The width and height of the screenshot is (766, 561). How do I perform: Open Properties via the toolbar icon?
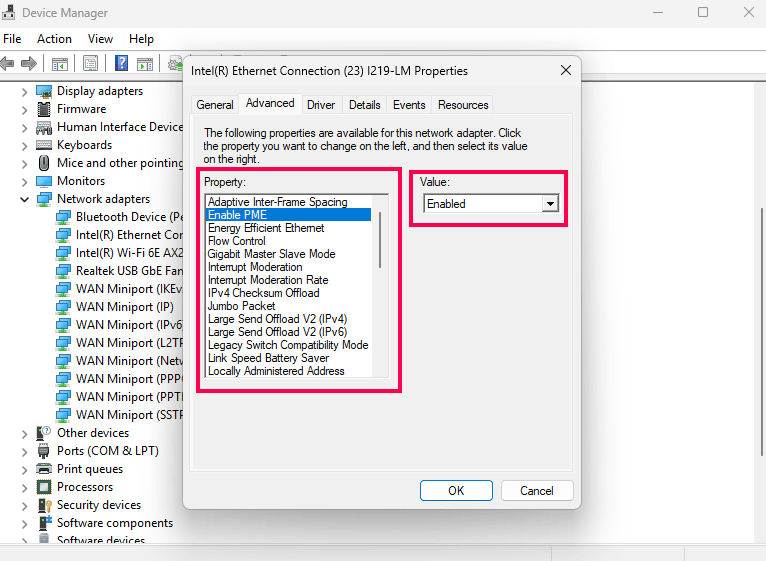click(x=90, y=63)
